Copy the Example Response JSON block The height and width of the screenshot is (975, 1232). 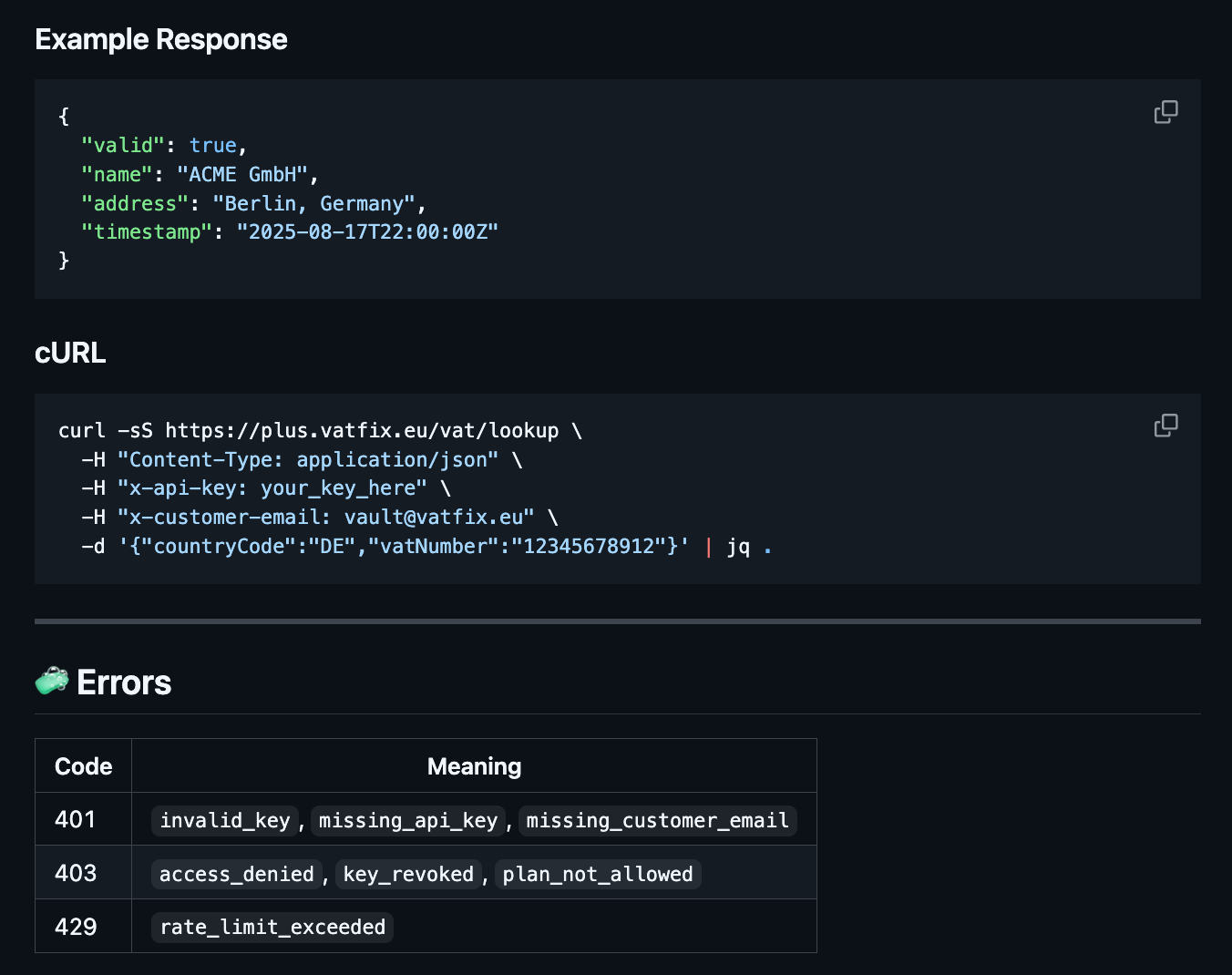pyautogui.click(x=1165, y=112)
